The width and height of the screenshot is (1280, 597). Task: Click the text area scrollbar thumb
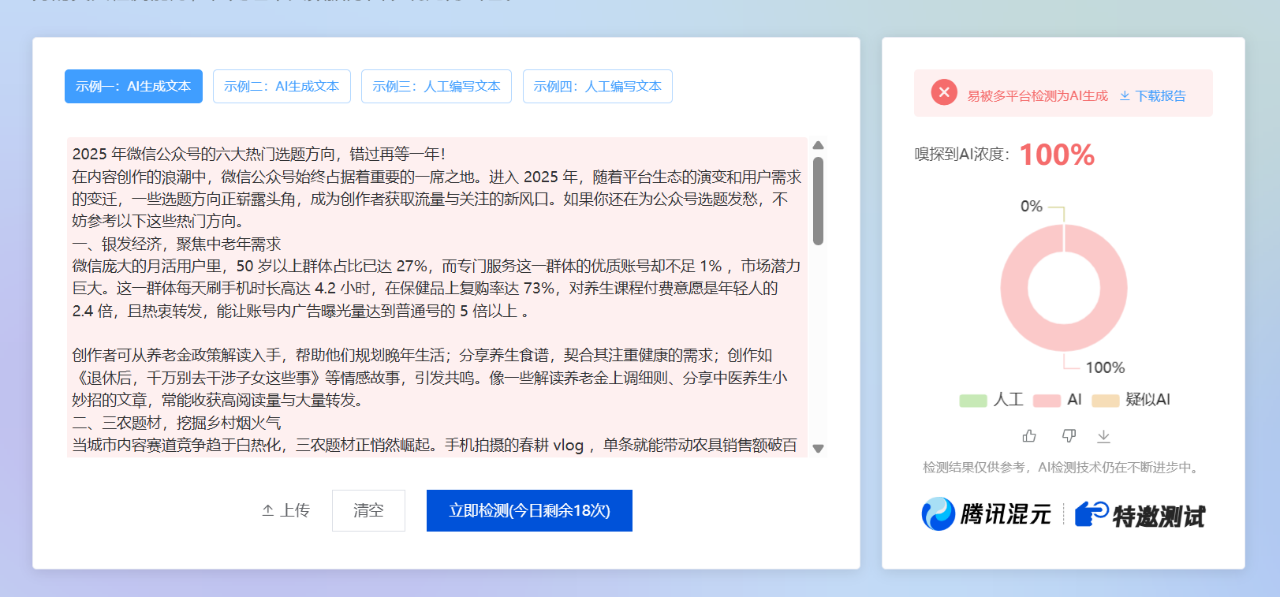pyautogui.click(x=818, y=200)
